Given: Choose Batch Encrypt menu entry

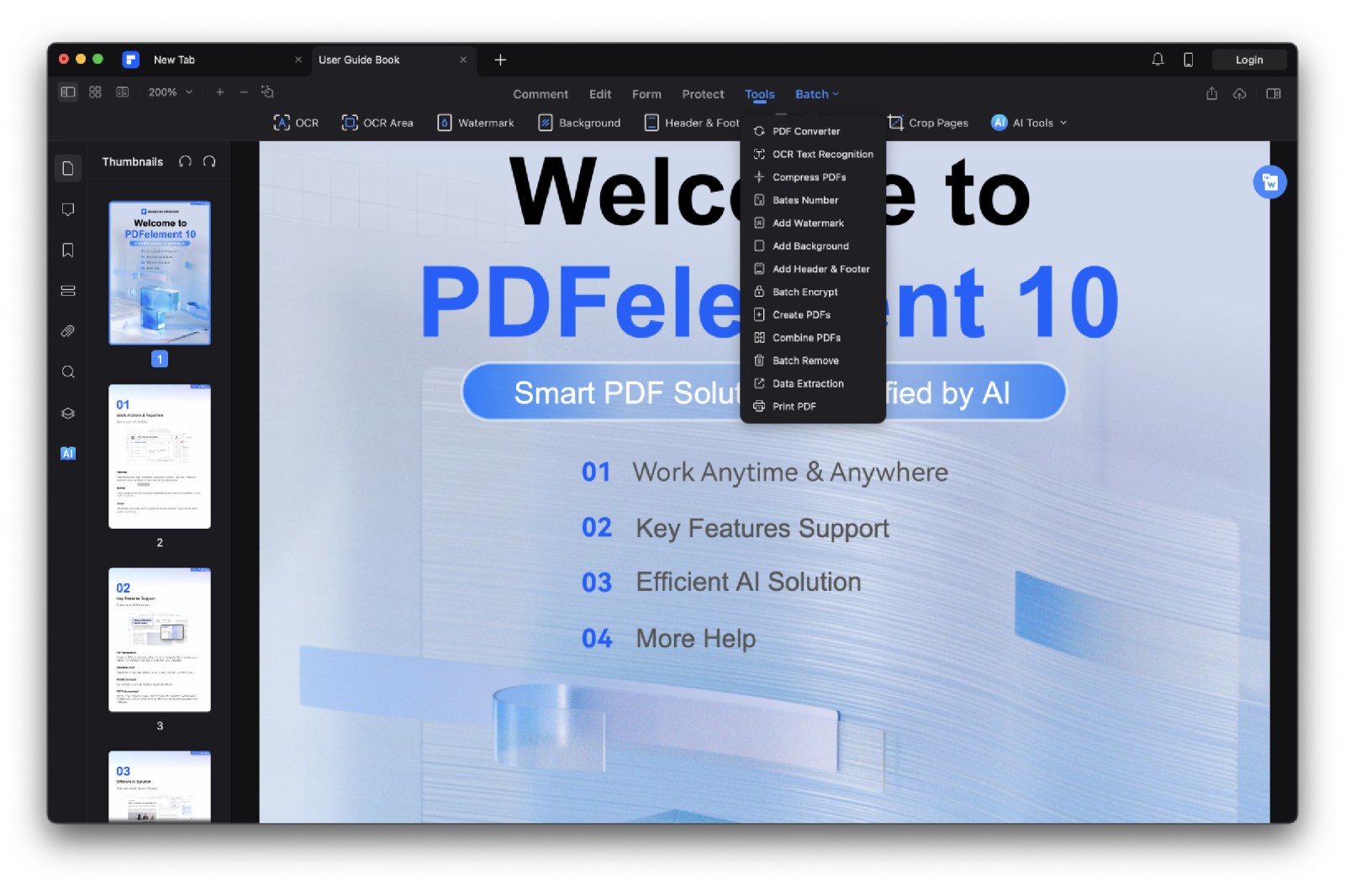Looking at the screenshot, I should 813,292.
